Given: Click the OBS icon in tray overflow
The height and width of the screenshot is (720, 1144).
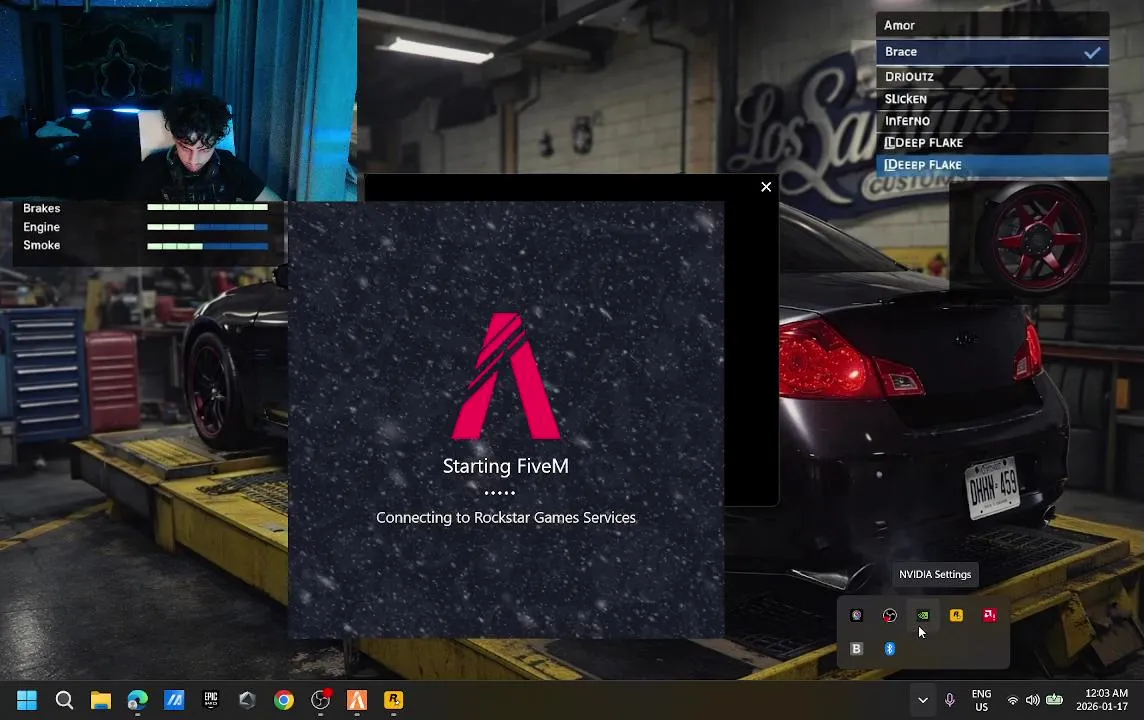Looking at the screenshot, I should 889,615.
